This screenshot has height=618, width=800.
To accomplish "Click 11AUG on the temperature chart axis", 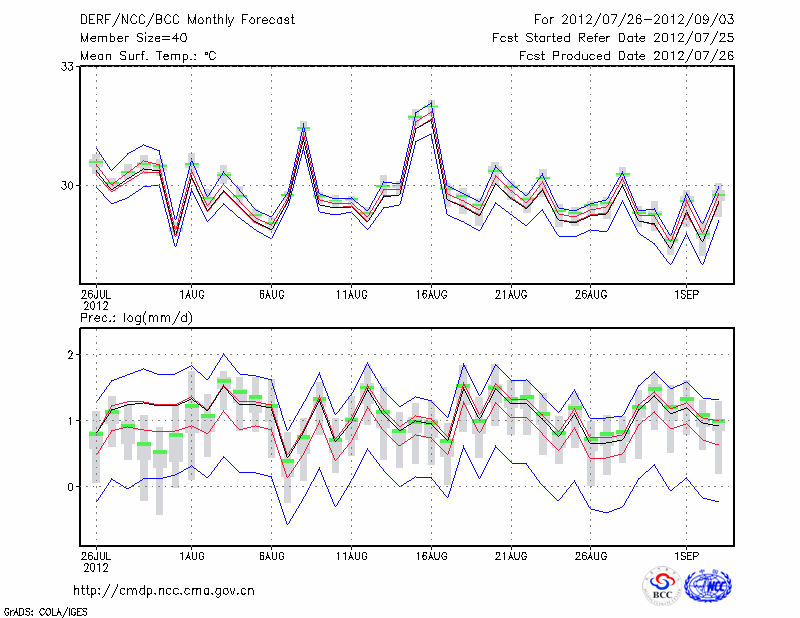I will click(x=351, y=295).
